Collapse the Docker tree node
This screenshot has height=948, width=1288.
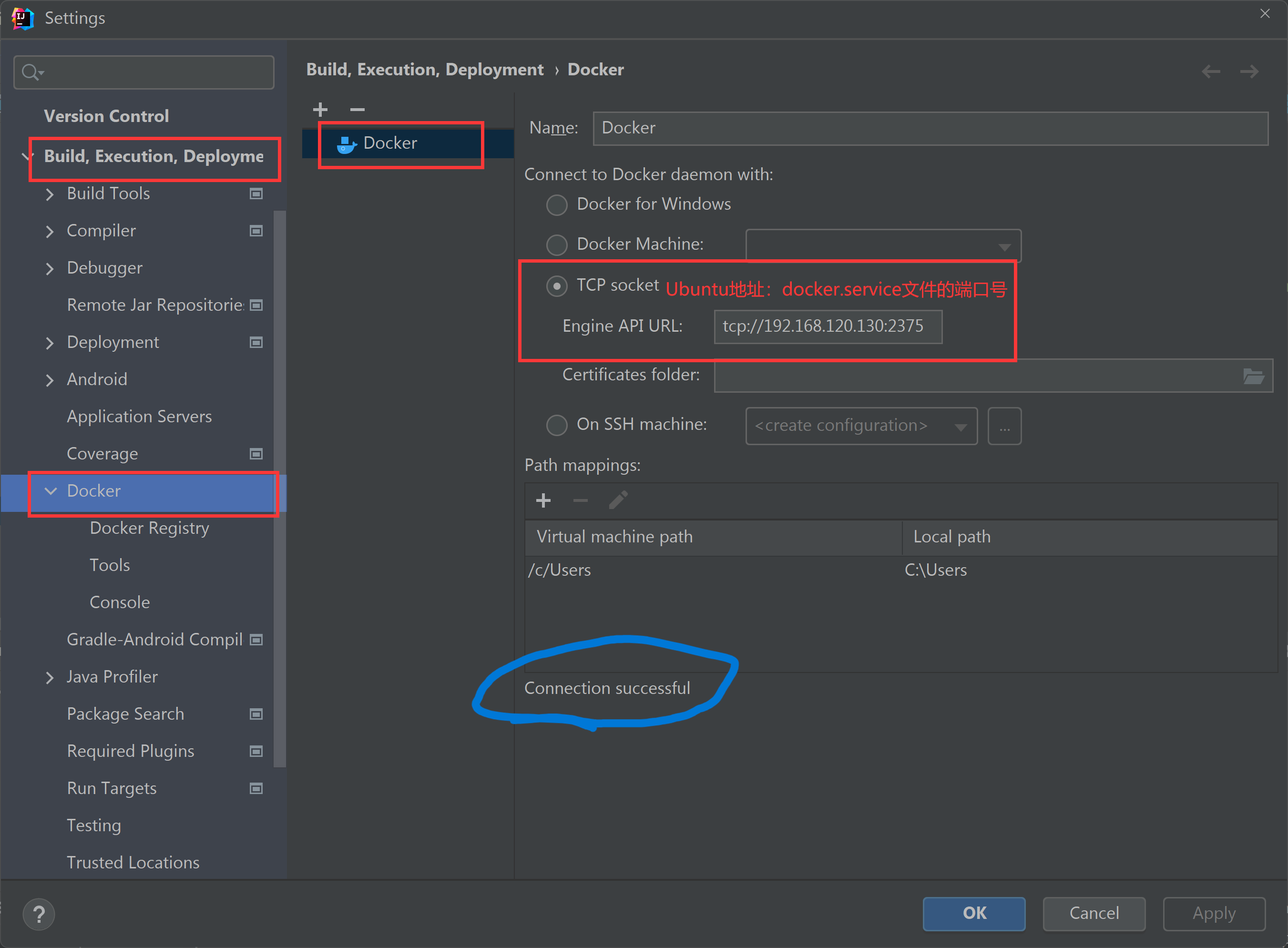click(51, 491)
